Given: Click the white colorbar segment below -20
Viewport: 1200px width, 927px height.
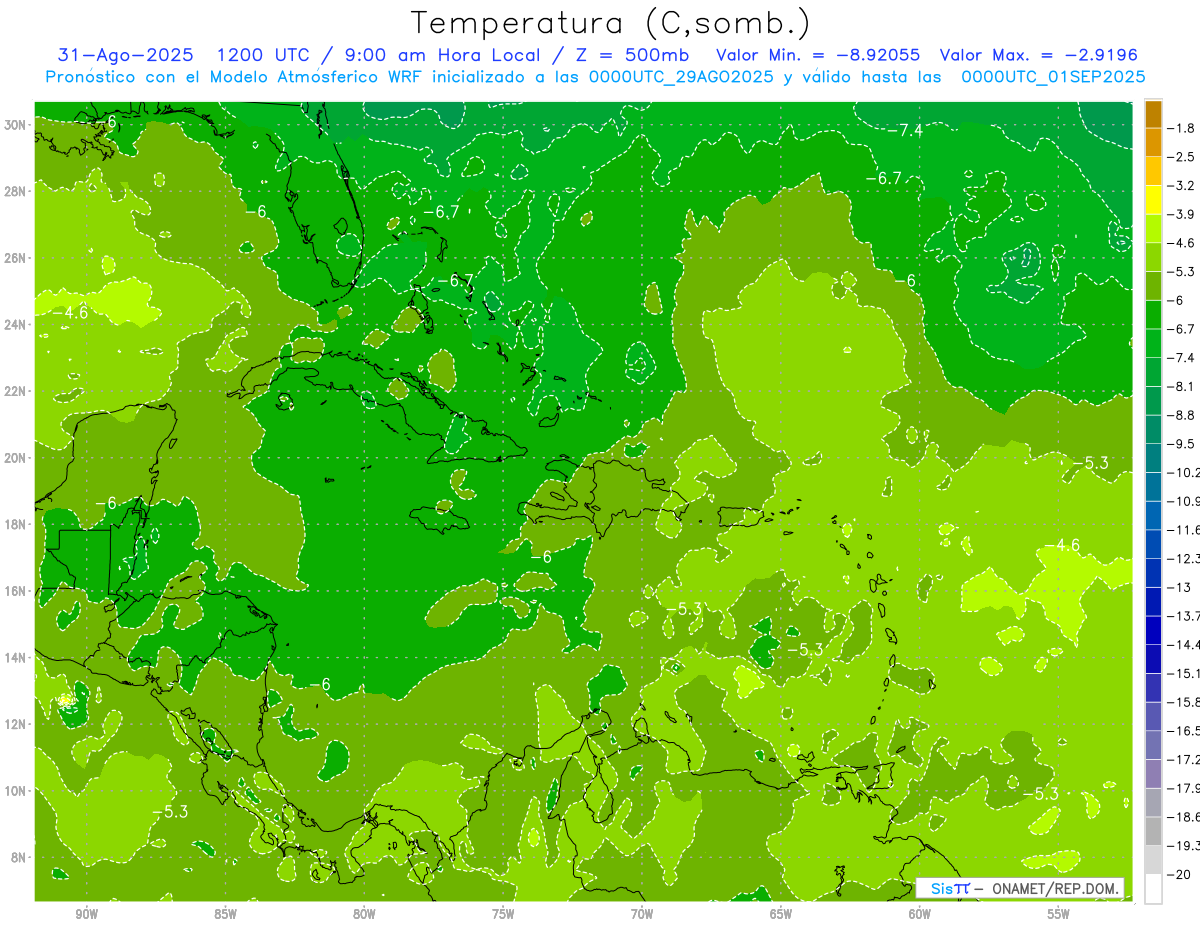Looking at the screenshot, I should click(1153, 888).
